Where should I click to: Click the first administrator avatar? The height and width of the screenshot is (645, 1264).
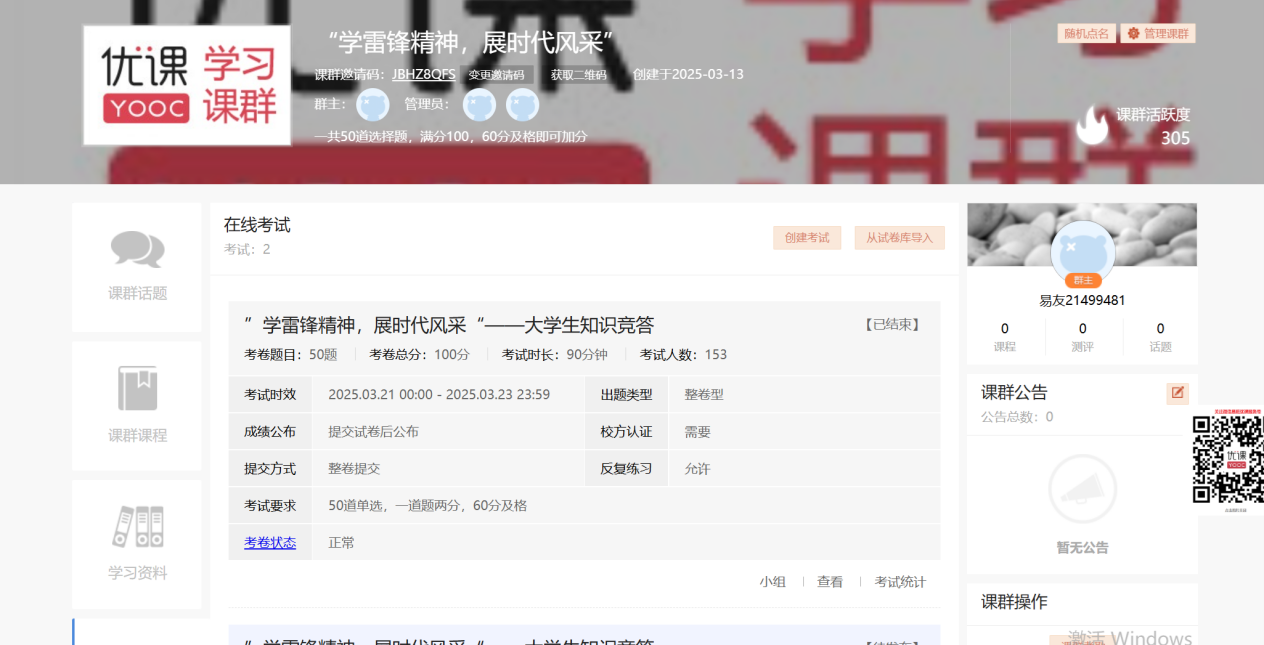[x=479, y=104]
